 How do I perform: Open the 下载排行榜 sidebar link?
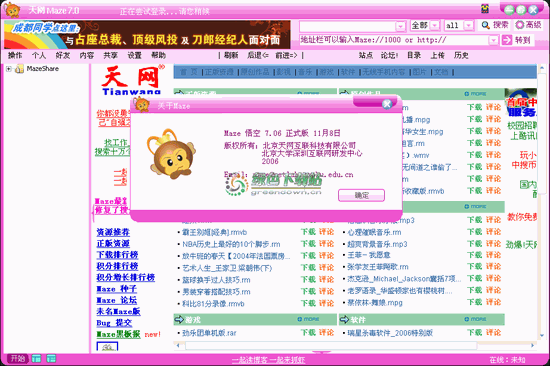click(117, 255)
